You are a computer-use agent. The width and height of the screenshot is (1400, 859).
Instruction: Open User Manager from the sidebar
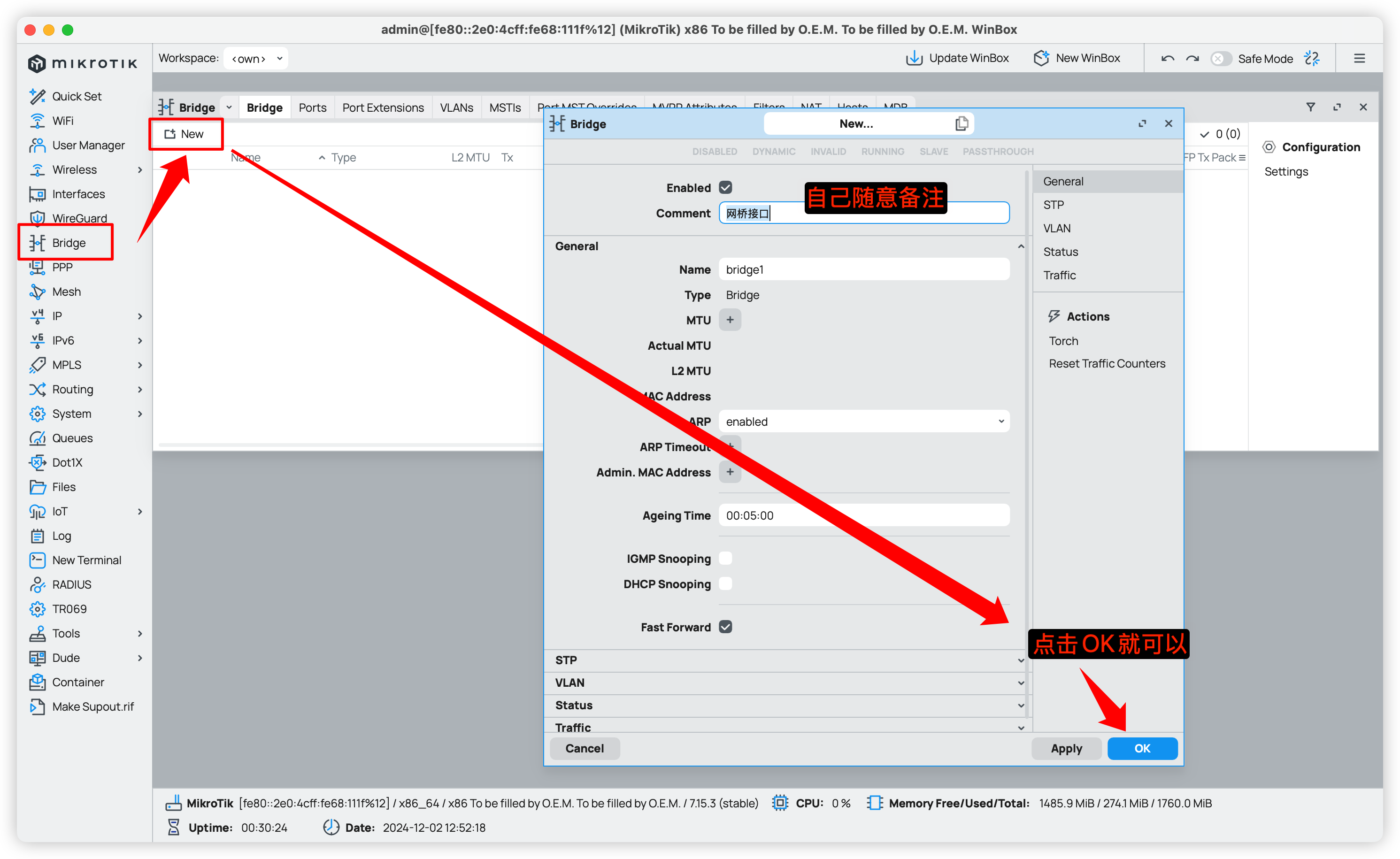point(77,145)
